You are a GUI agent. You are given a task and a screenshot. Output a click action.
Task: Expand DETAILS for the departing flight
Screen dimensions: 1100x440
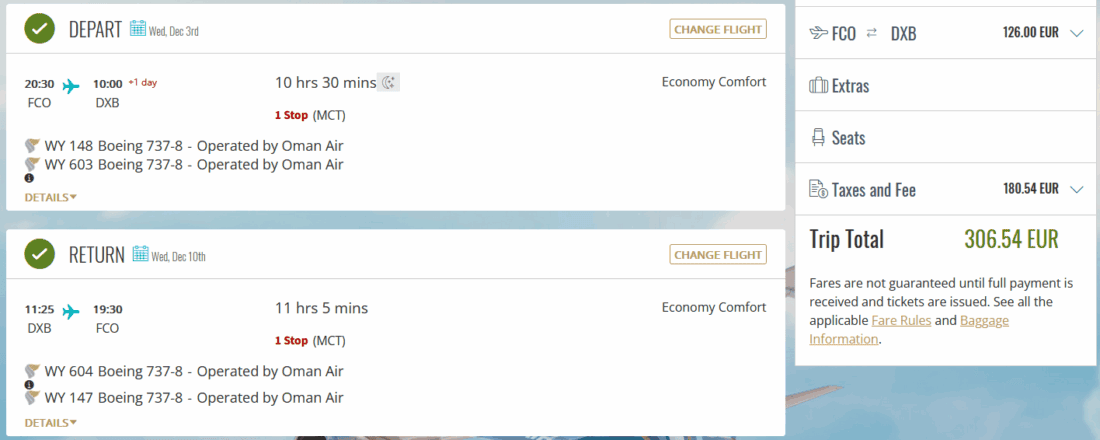50,197
